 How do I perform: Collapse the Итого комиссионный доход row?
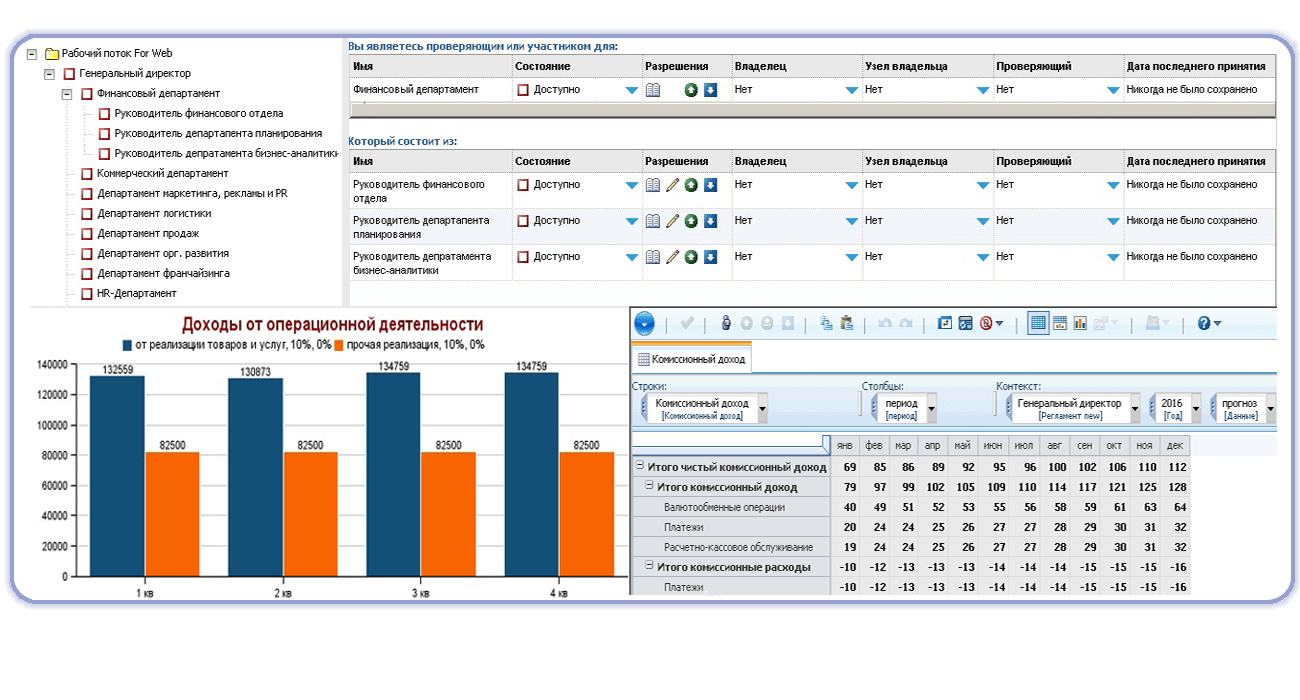tap(650, 487)
